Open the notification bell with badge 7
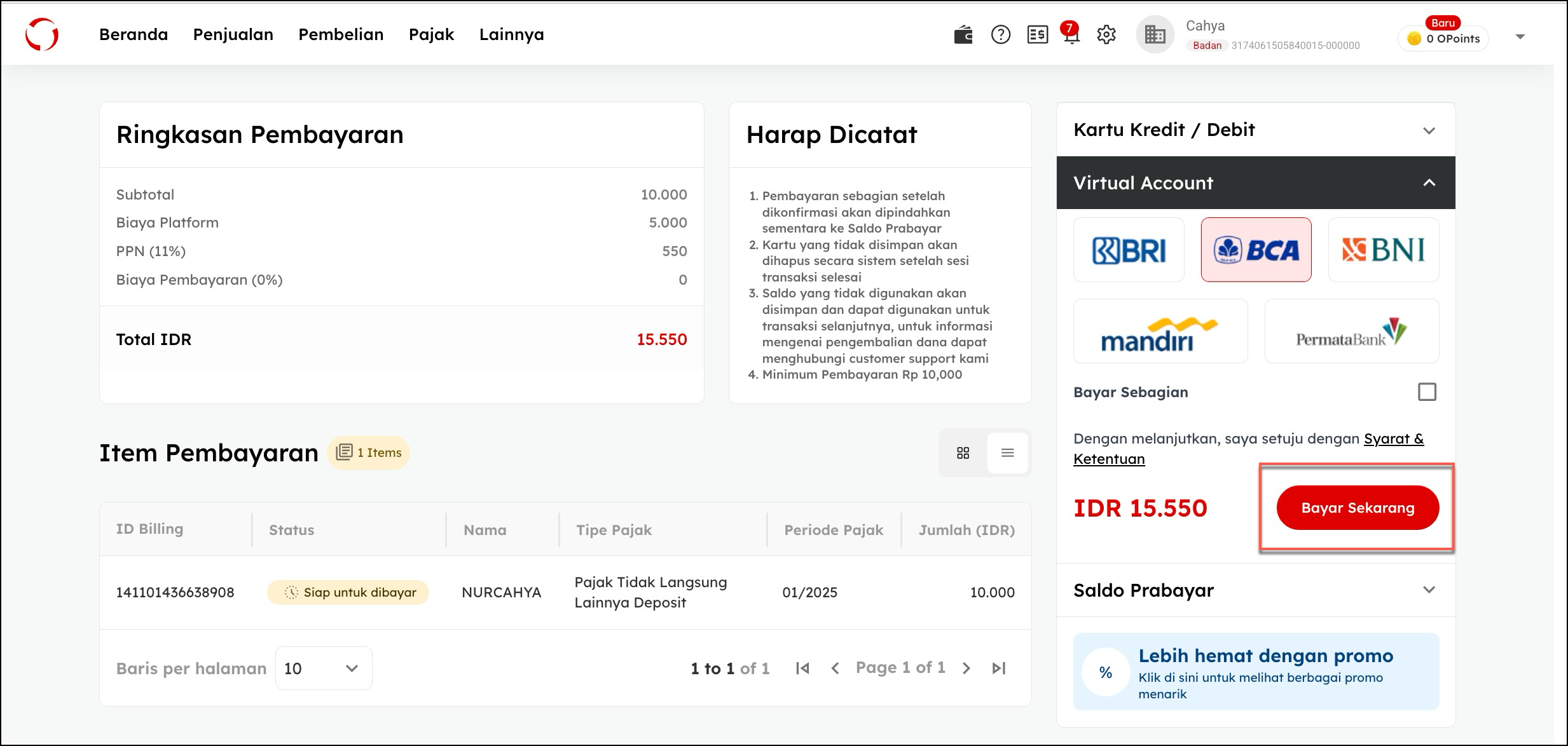Image resolution: width=1568 pixels, height=746 pixels. 1071,36
